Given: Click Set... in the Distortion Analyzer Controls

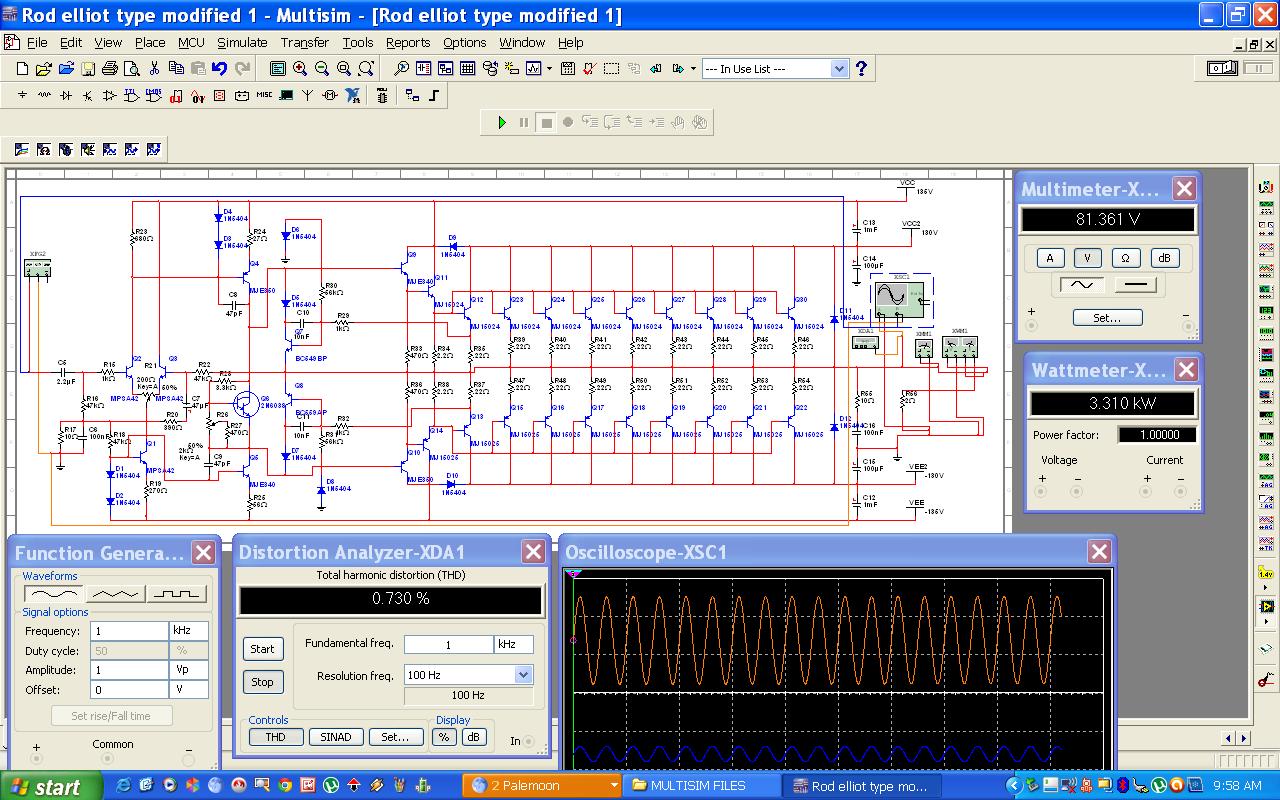Looking at the screenshot, I should 396,737.
